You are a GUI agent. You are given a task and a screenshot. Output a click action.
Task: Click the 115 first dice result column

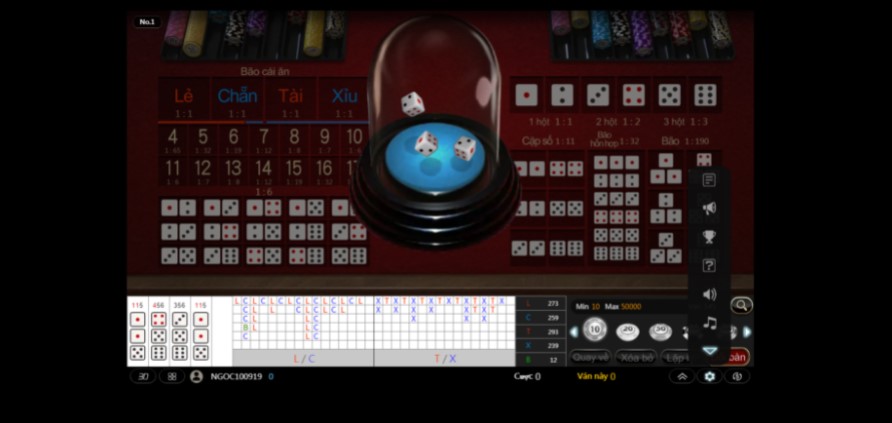tap(138, 331)
